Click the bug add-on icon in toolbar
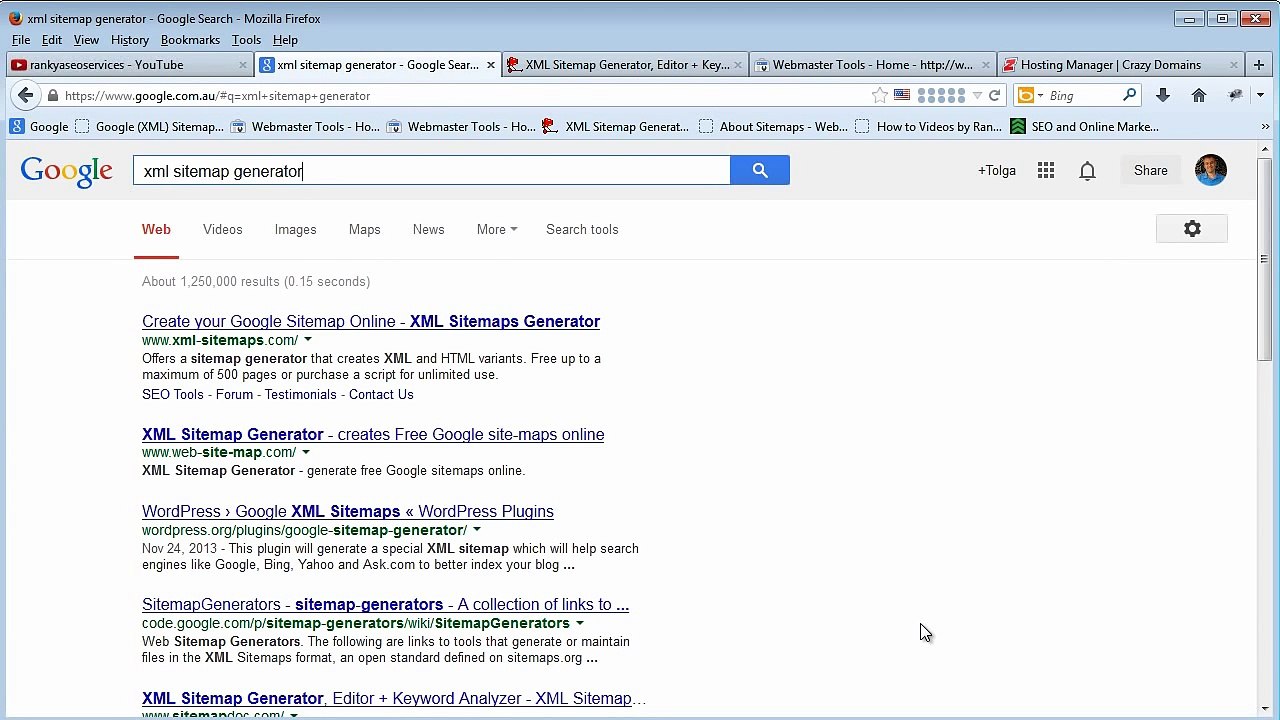This screenshot has width=1280, height=720. pos(1236,95)
